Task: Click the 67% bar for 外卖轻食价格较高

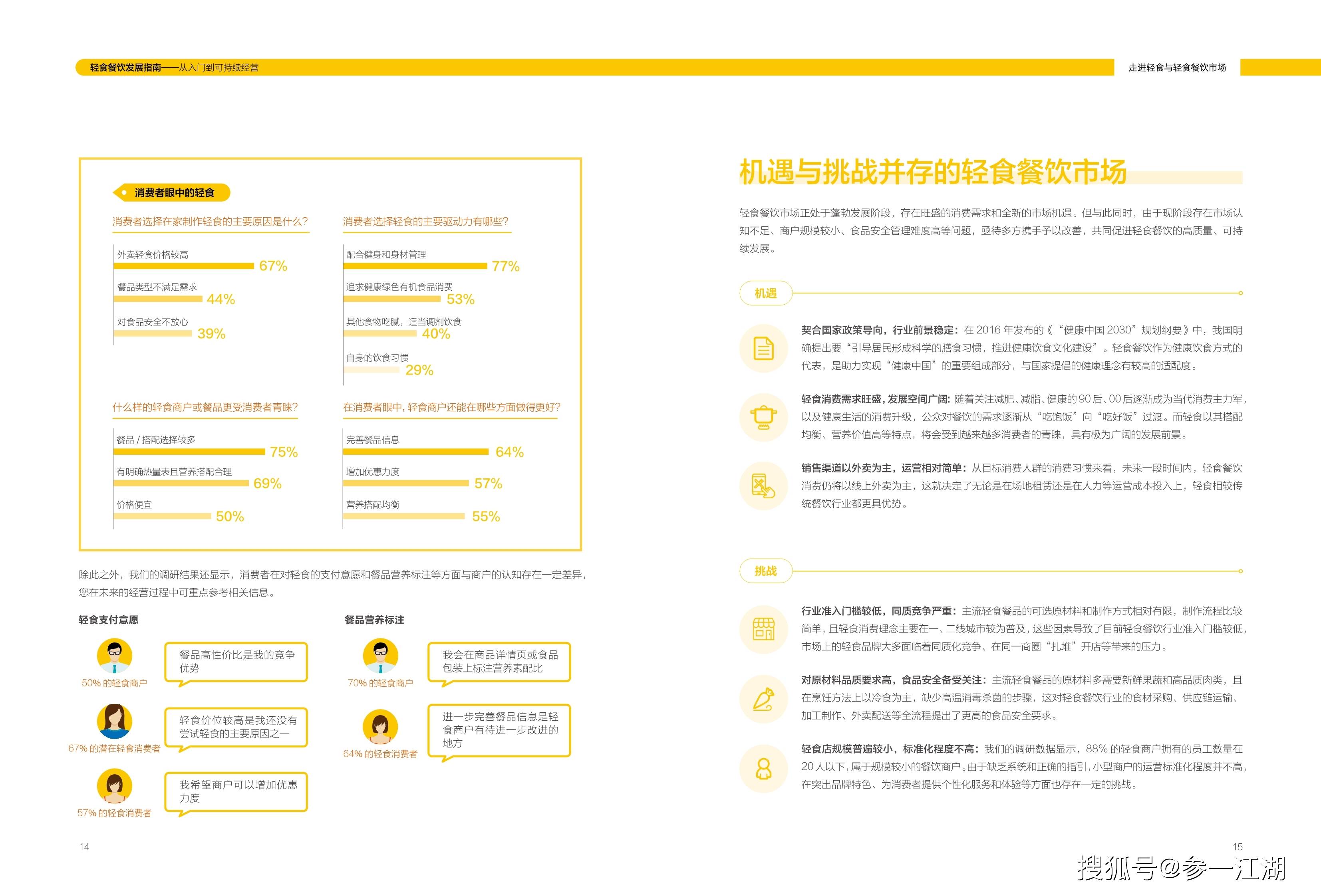Action: click(x=184, y=266)
